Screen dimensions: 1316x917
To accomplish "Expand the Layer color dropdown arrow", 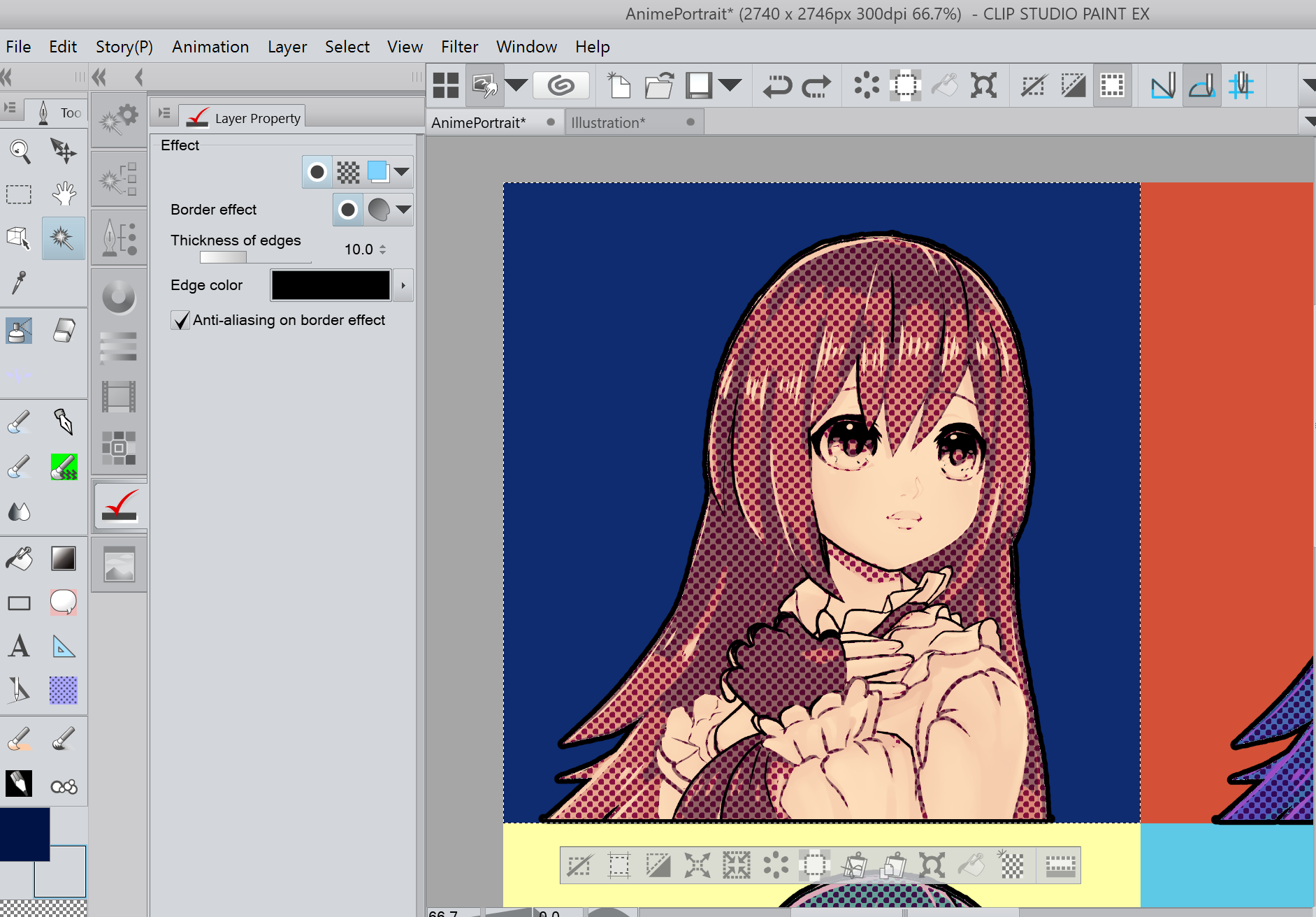I will click(x=402, y=172).
